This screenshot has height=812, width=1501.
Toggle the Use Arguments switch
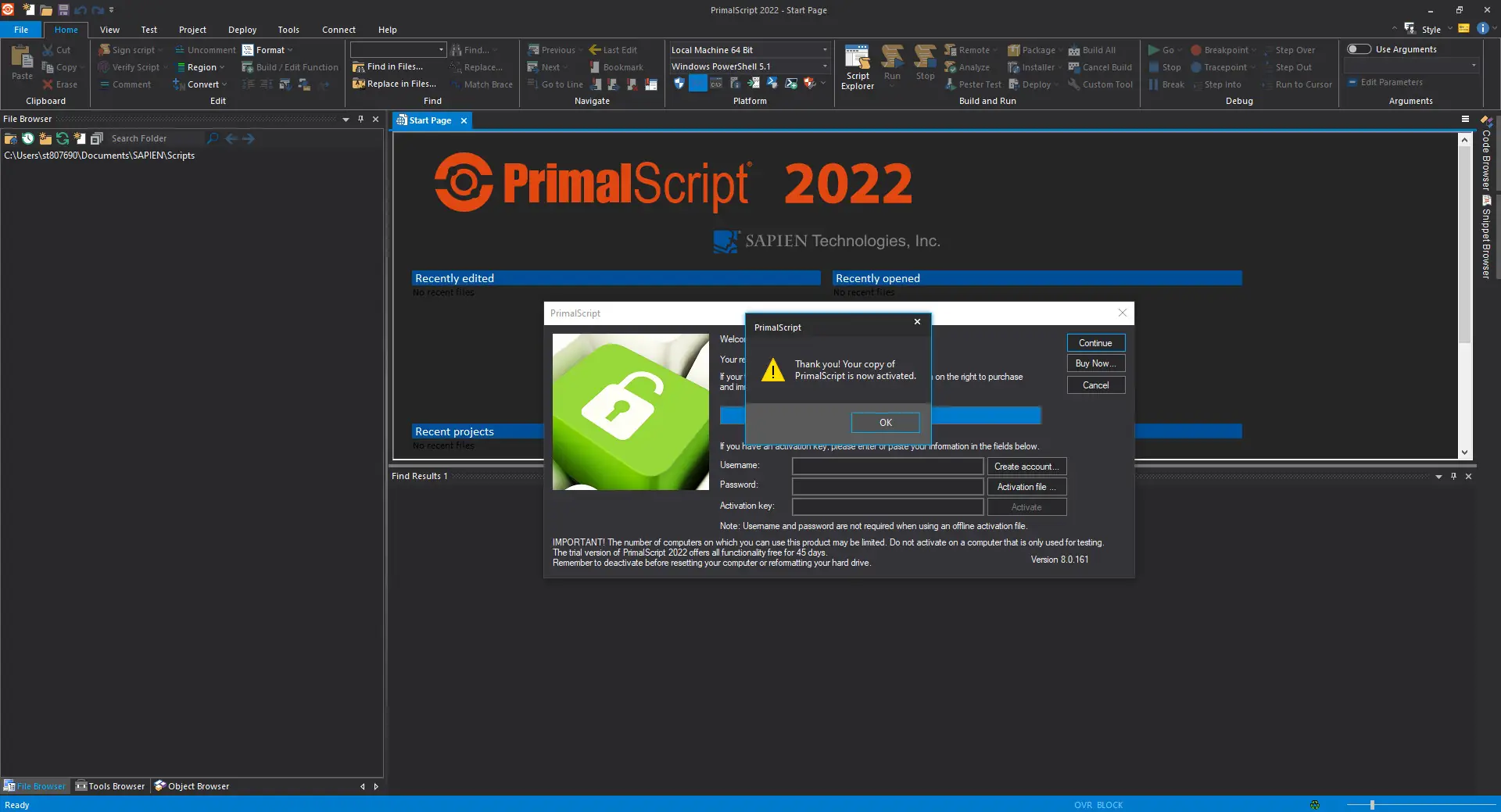click(1359, 49)
